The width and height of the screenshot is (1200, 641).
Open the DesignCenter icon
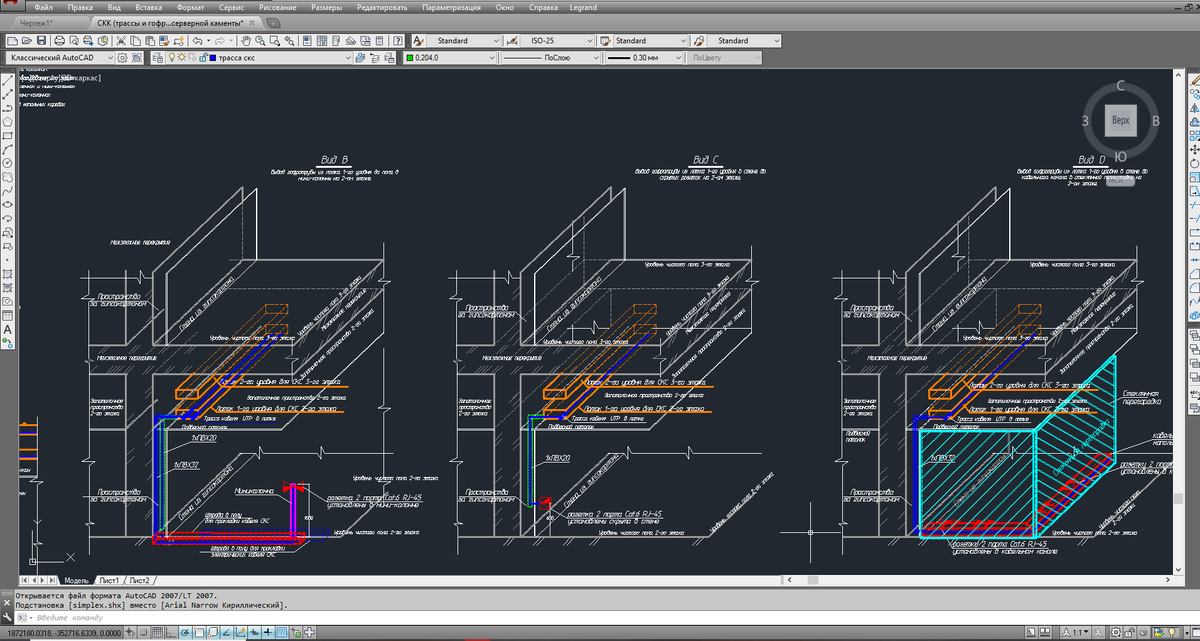(321, 41)
